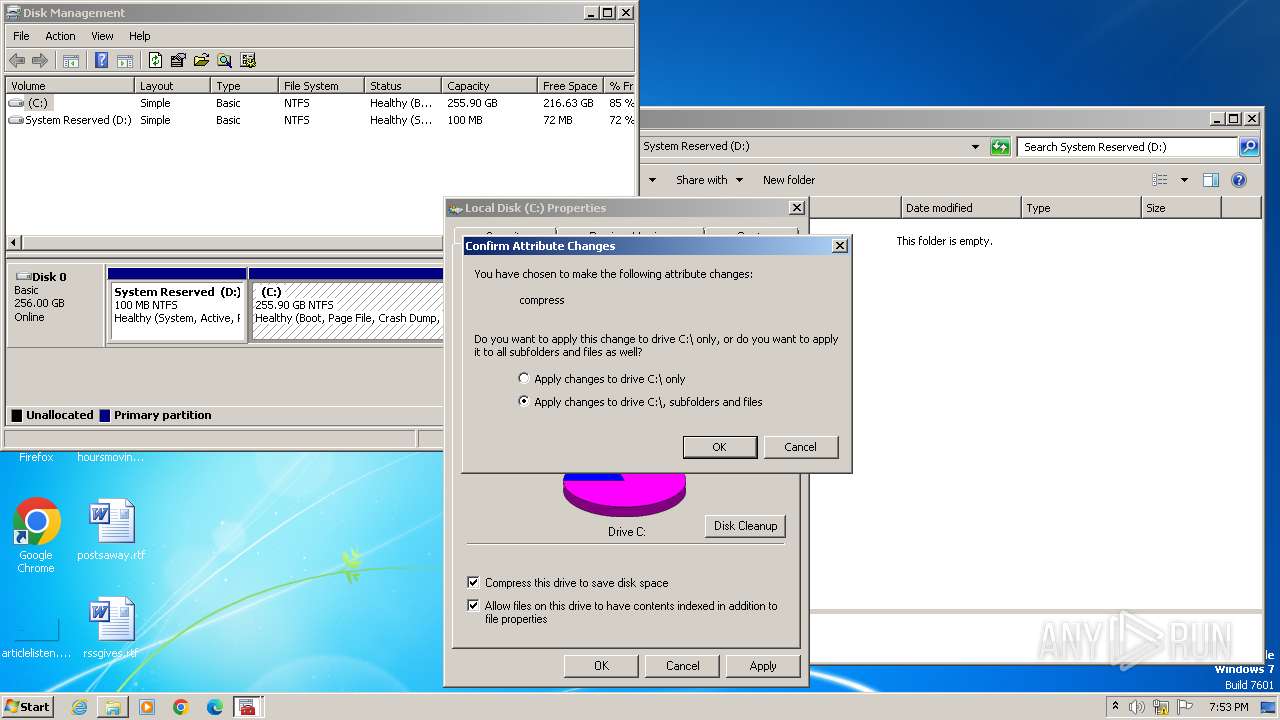Sort by File System column header
Screen dimensions: 1280x720
[x=319, y=86]
